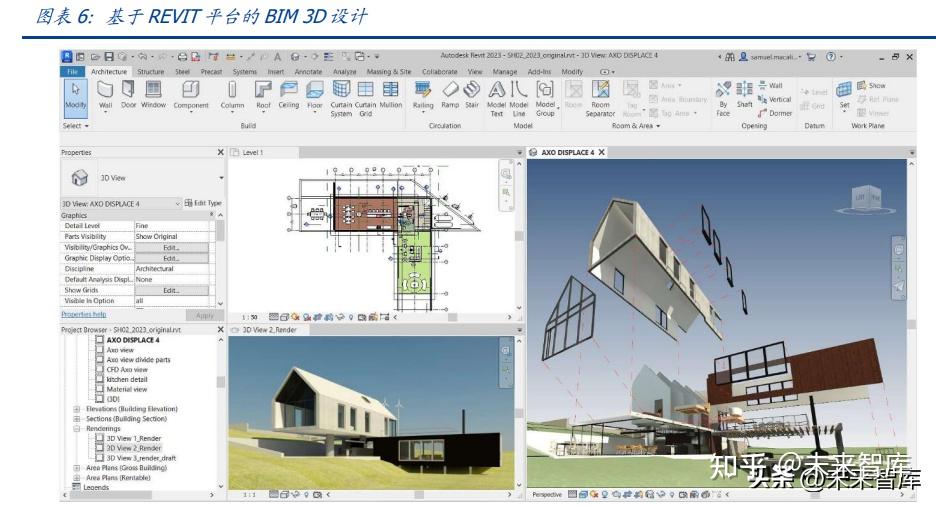This screenshot has height=505, width=936.
Task: Click Edit button for Graphic Display Options
Action: pyautogui.click(x=171, y=258)
